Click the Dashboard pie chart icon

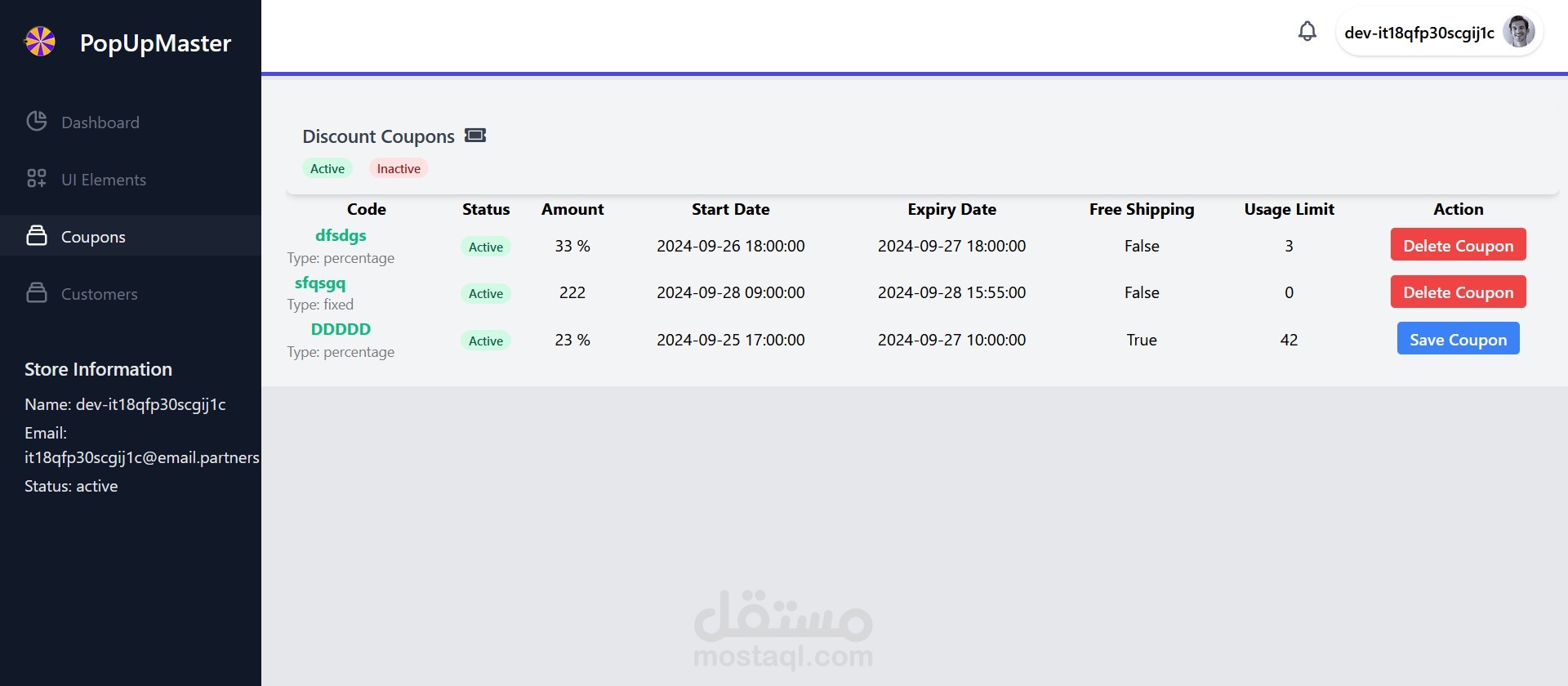[x=37, y=122]
